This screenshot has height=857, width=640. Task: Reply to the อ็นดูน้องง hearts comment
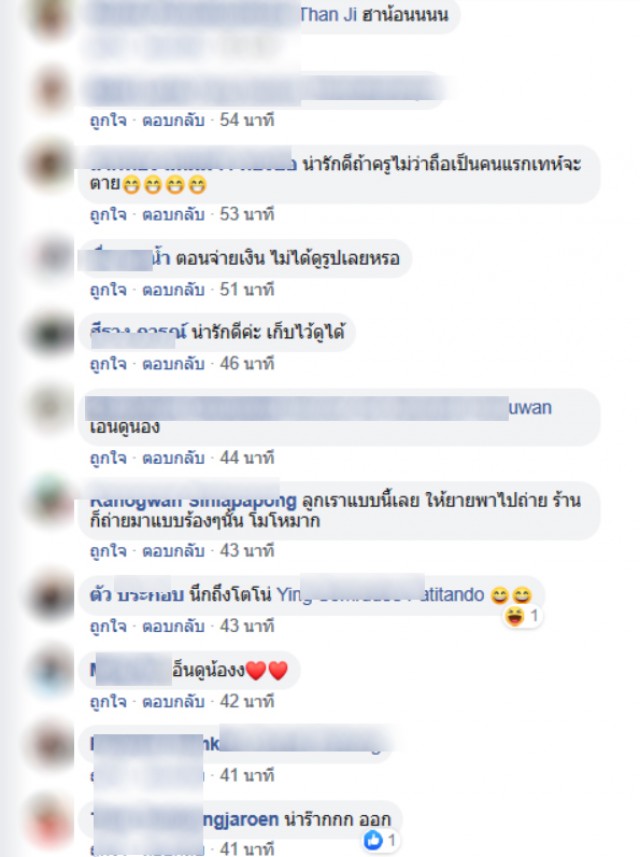coord(173,701)
